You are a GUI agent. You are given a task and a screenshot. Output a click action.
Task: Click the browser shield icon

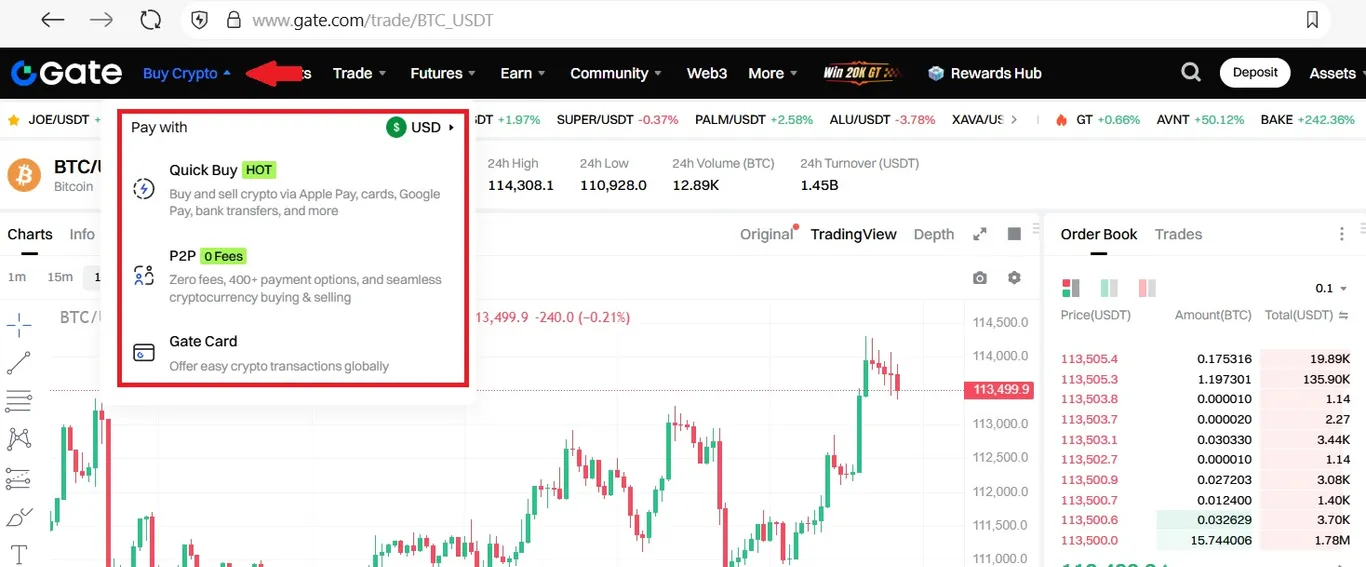[x=199, y=20]
